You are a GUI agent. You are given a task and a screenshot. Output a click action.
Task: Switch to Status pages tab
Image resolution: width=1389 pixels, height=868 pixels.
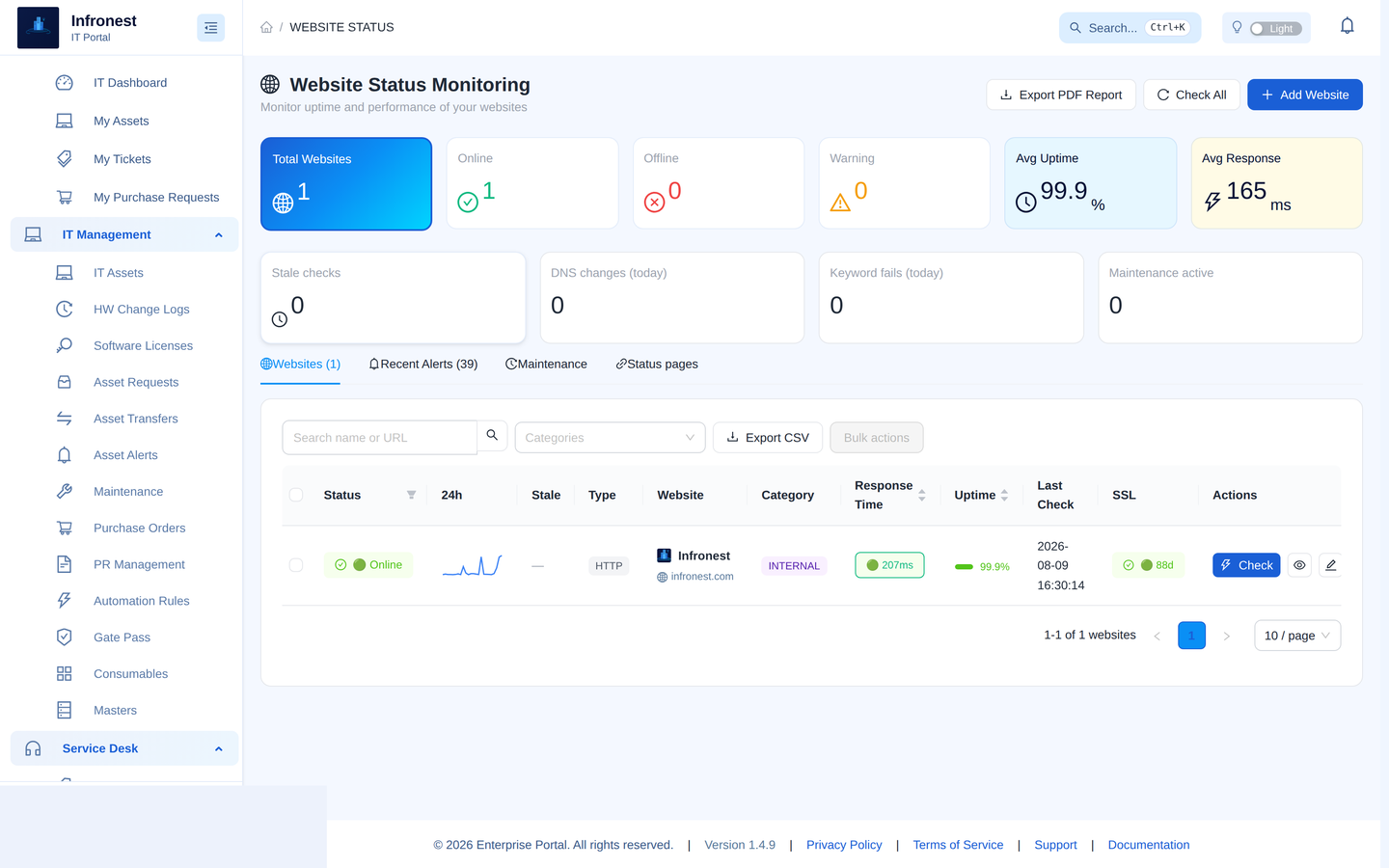(657, 364)
